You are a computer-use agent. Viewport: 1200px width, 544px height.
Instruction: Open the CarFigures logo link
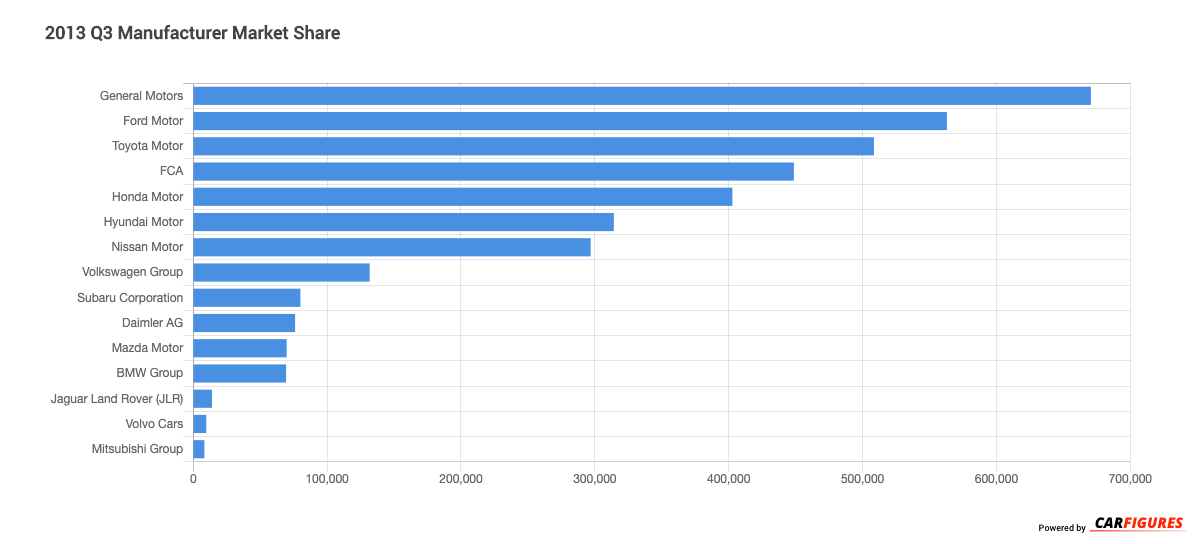[x=1139, y=523]
